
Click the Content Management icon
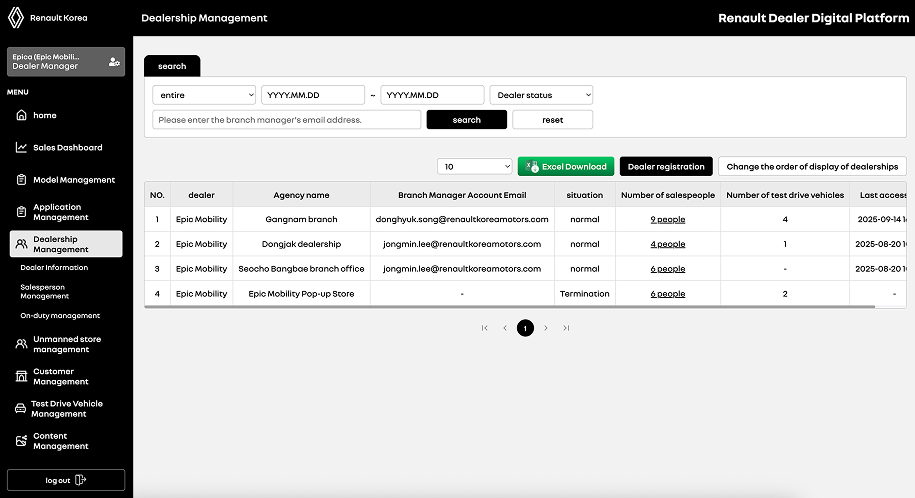(21, 441)
